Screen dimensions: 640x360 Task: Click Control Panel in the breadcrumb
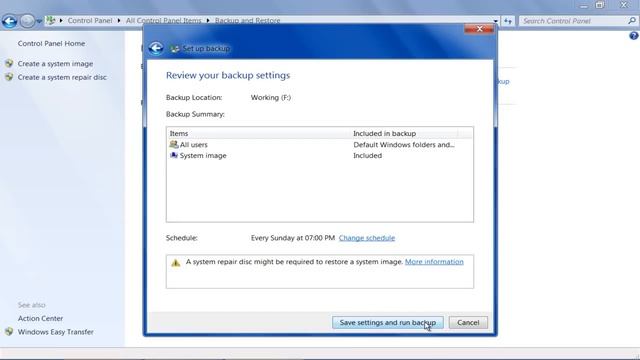click(90, 20)
